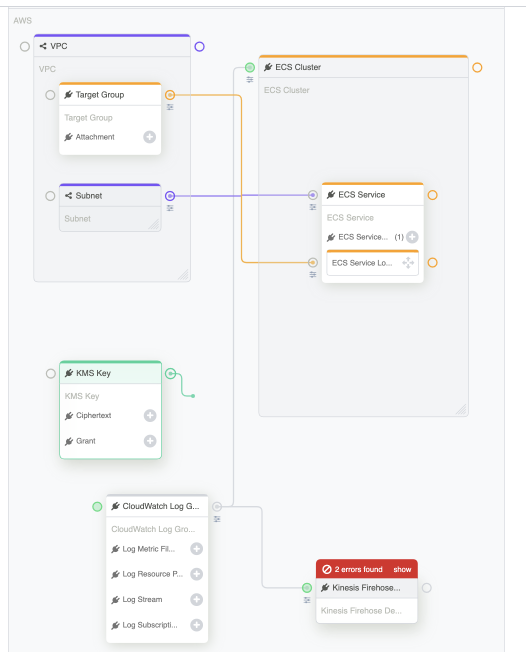This screenshot has width=526, height=652.
Task: Click the Target Group plug icon
Action: pyautogui.click(x=68, y=95)
